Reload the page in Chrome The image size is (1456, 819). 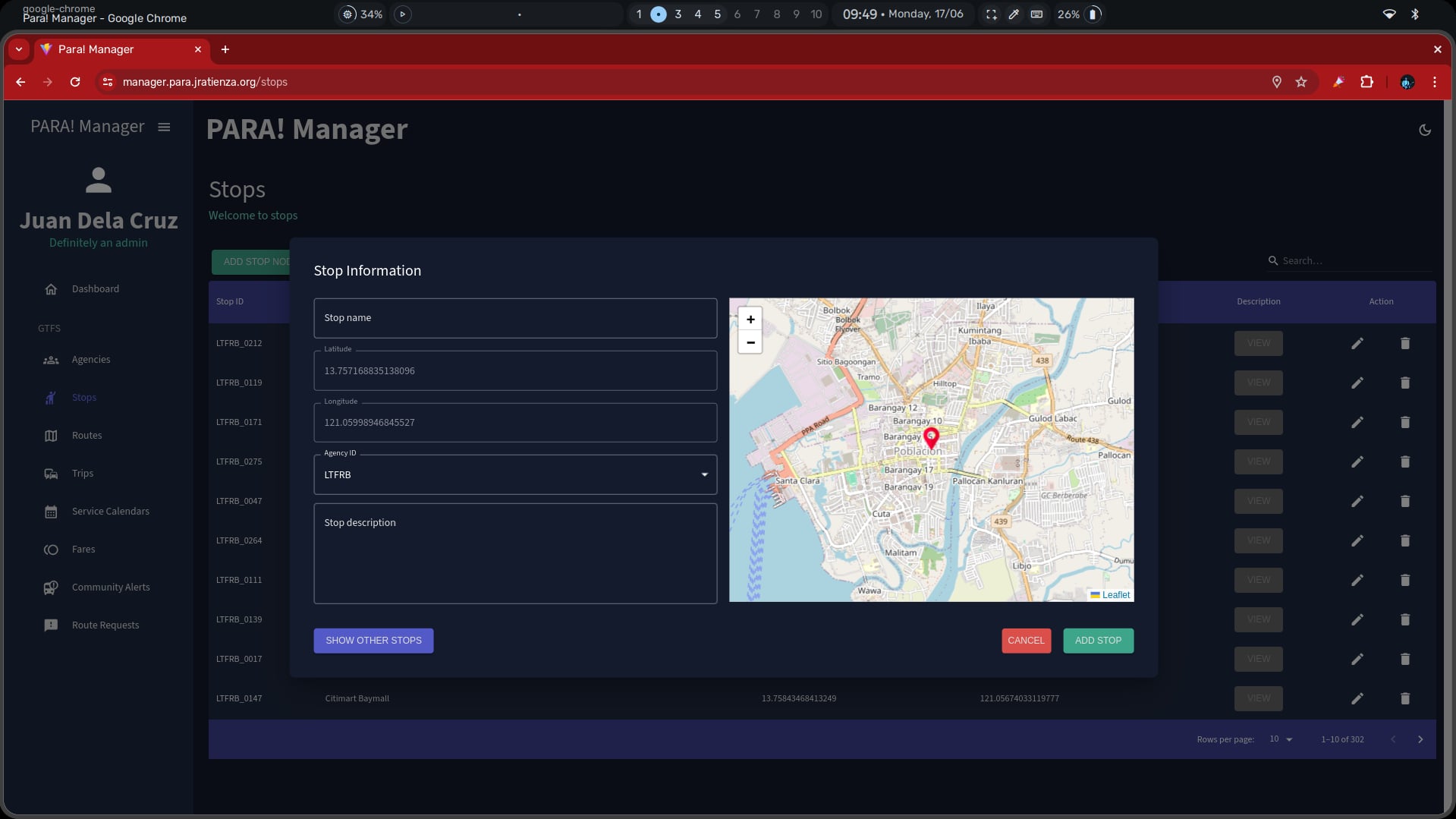(75, 82)
